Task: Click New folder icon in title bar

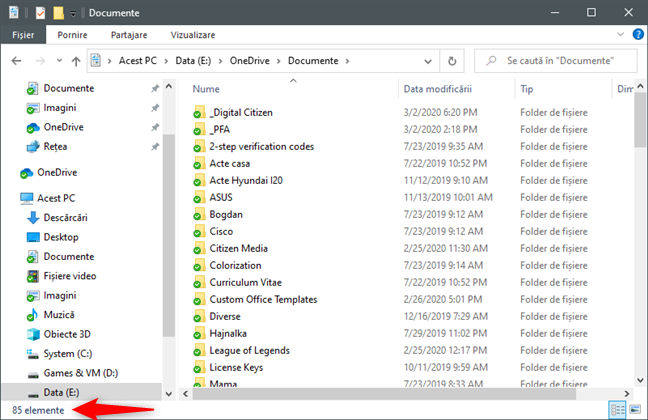Action: click(x=58, y=13)
